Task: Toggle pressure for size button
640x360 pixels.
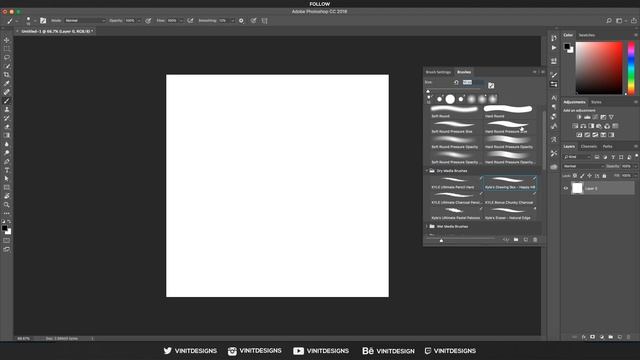Action: pyautogui.click(x=253, y=20)
